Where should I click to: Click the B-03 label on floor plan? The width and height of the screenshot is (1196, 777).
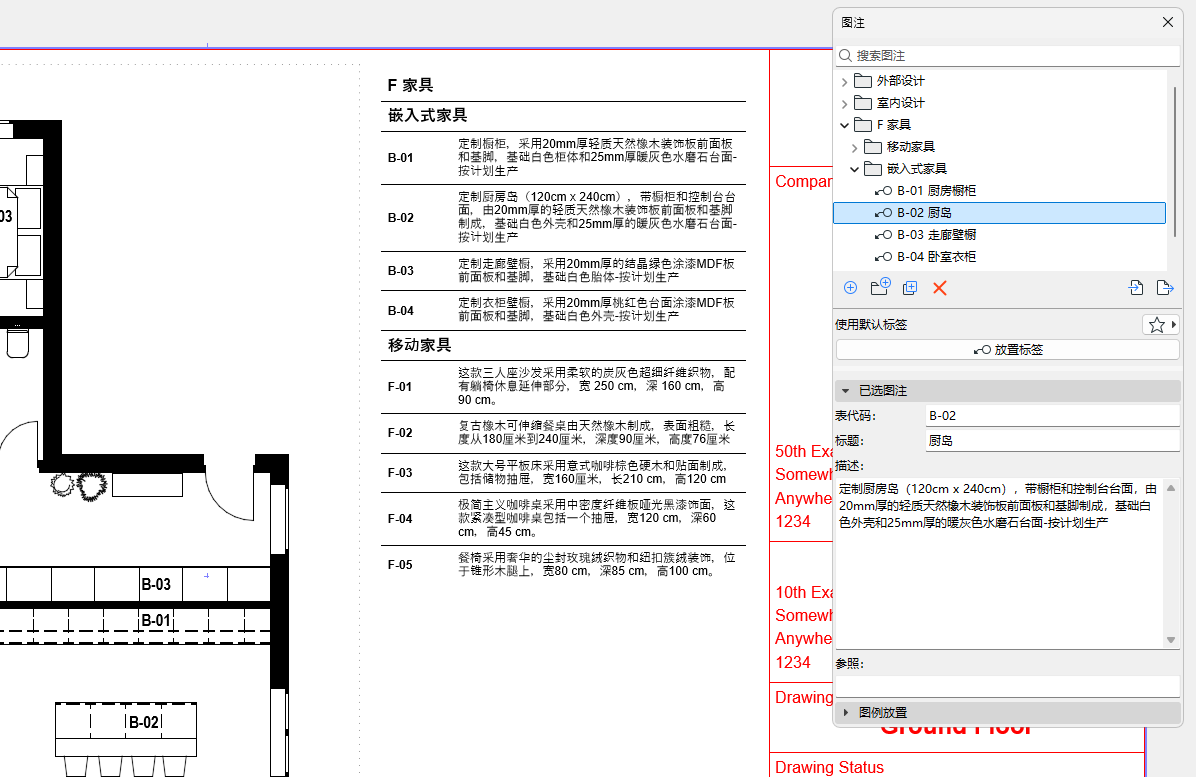point(156,585)
